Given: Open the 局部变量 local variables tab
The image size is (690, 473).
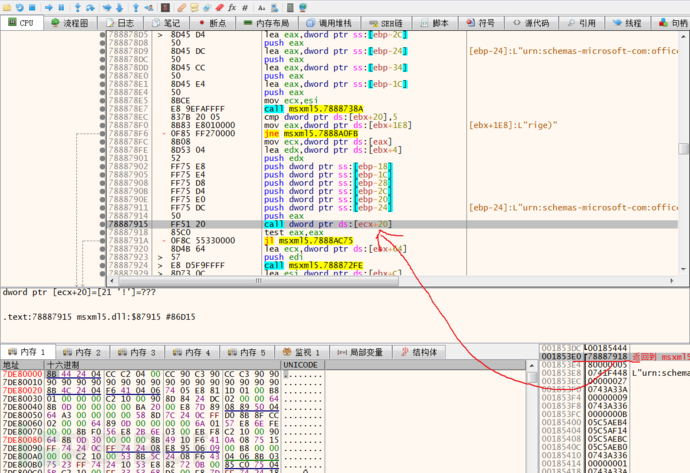Looking at the screenshot, I should [362, 352].
